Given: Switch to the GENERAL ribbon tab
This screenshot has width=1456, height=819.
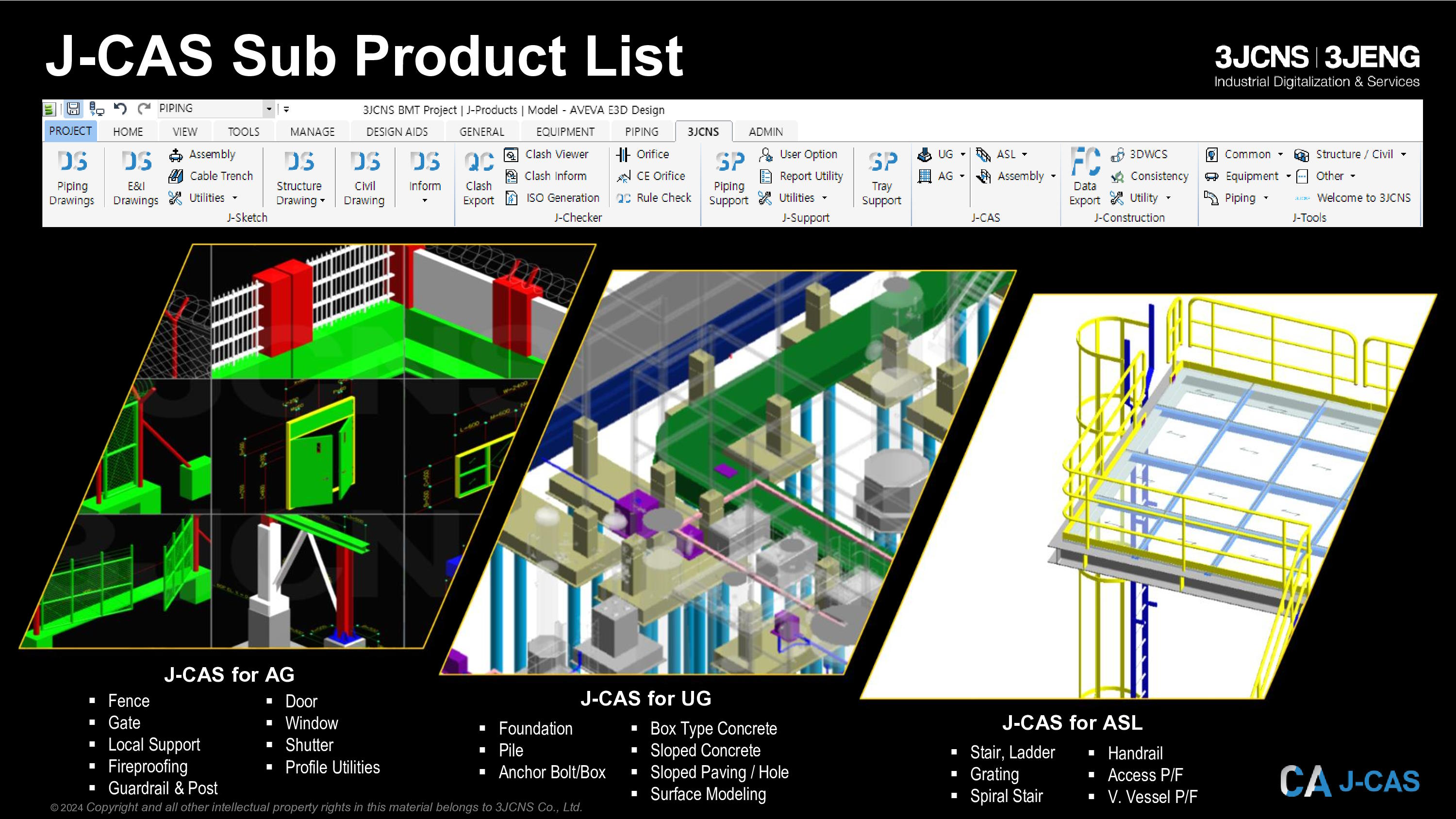Looking at the screenshot, I should click(x=481, y=131).
